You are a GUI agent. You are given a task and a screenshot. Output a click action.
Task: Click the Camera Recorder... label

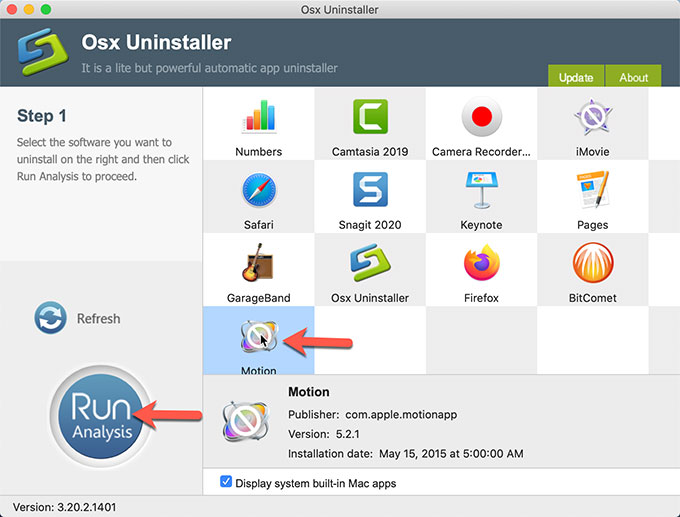tap(481, 152)
